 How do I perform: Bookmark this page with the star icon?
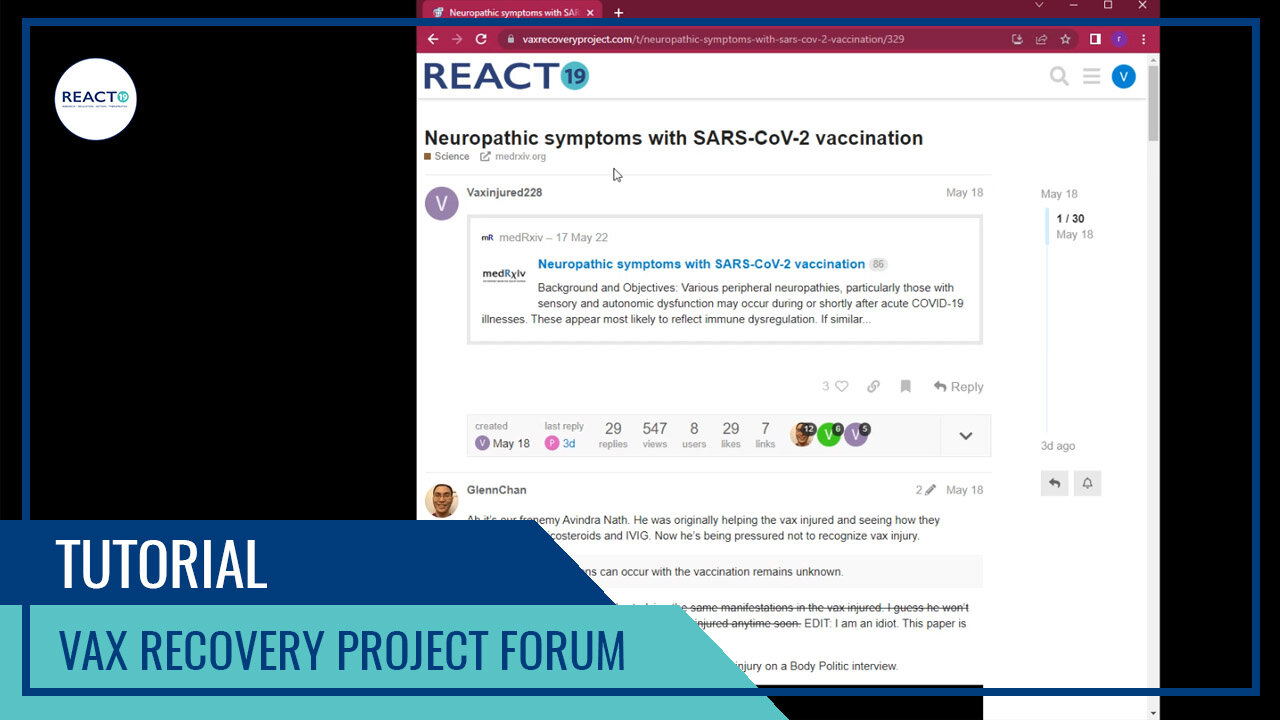(1066, 39)
